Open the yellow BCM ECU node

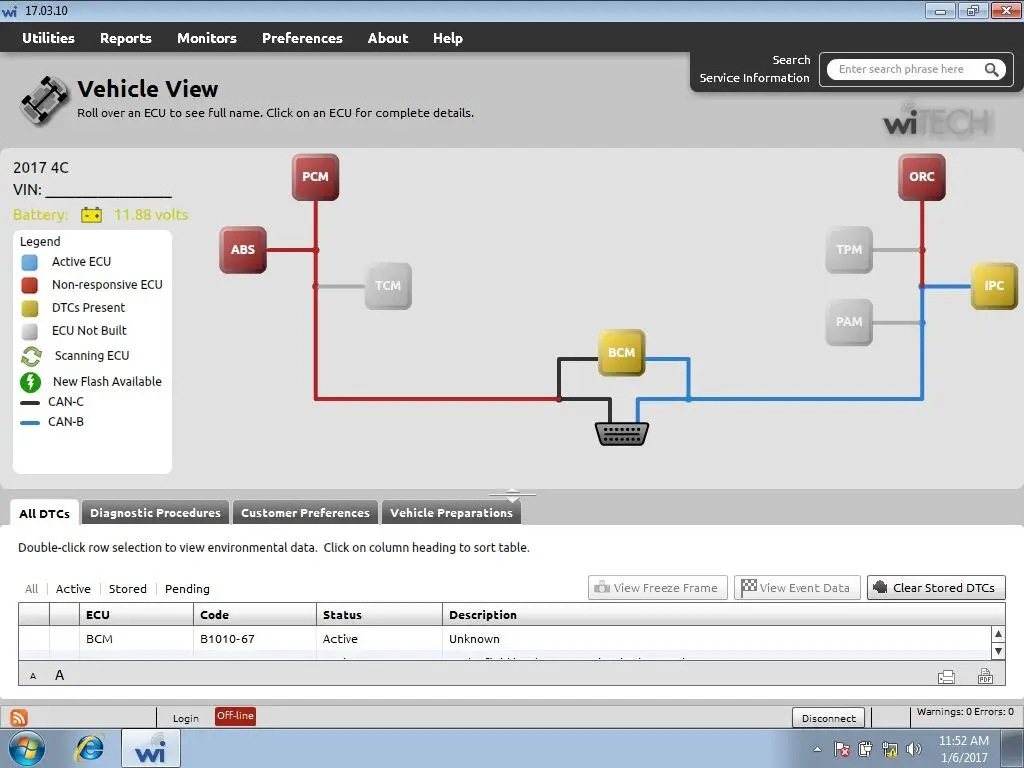point(621,353)
